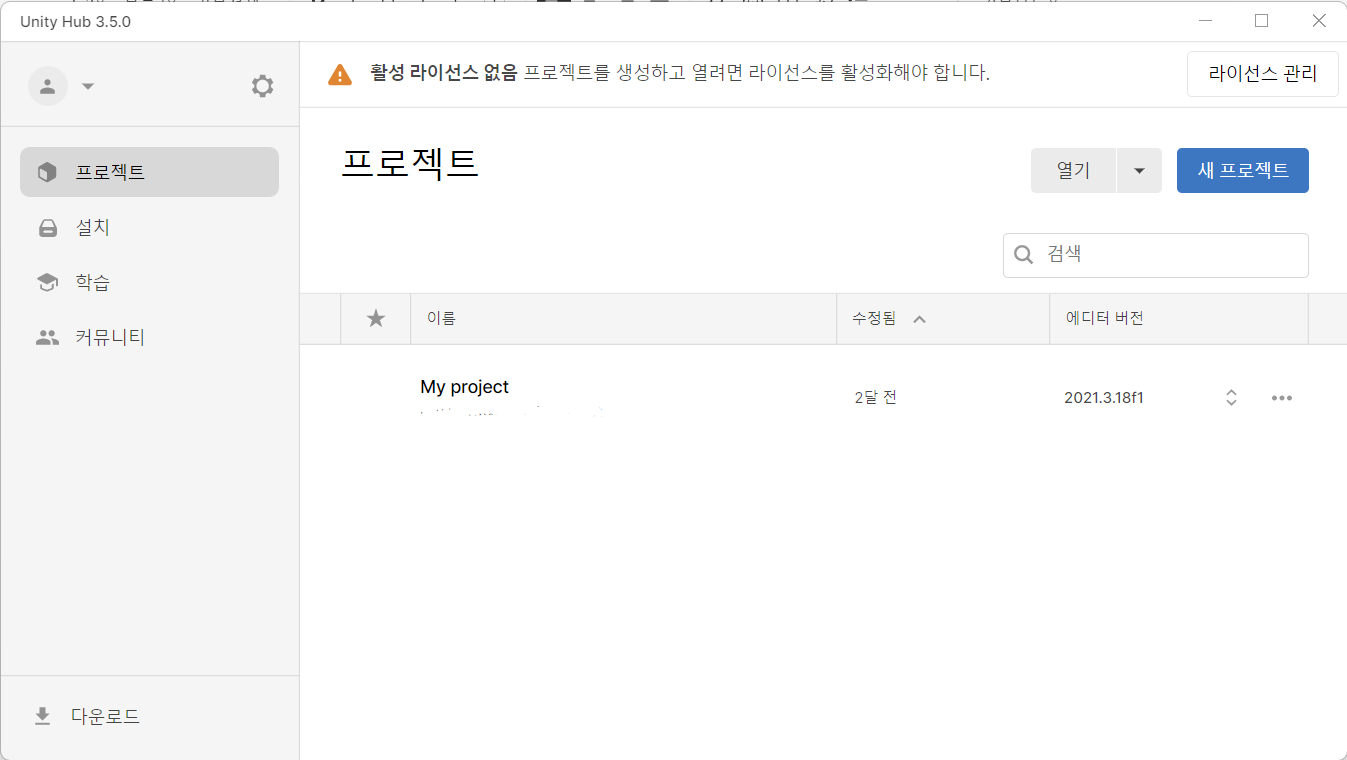
Task: Click the cube icon beside 프로젝트
Action: tap(47, 172)
